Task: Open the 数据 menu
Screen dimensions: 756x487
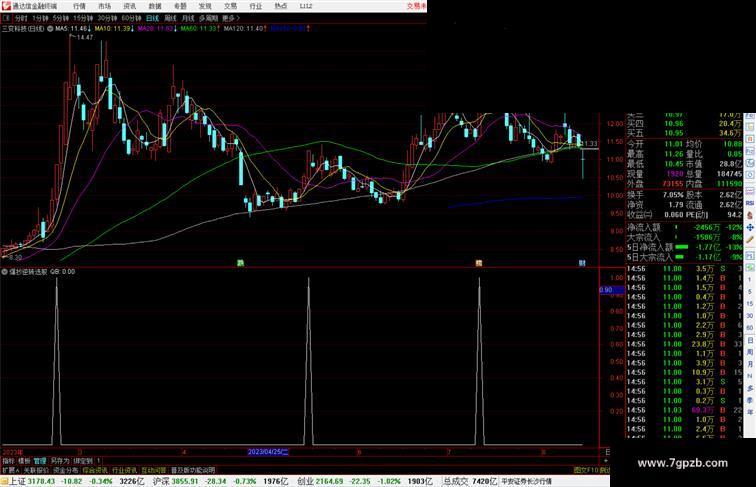Action: pyautogui.click(x=155, y=6)
